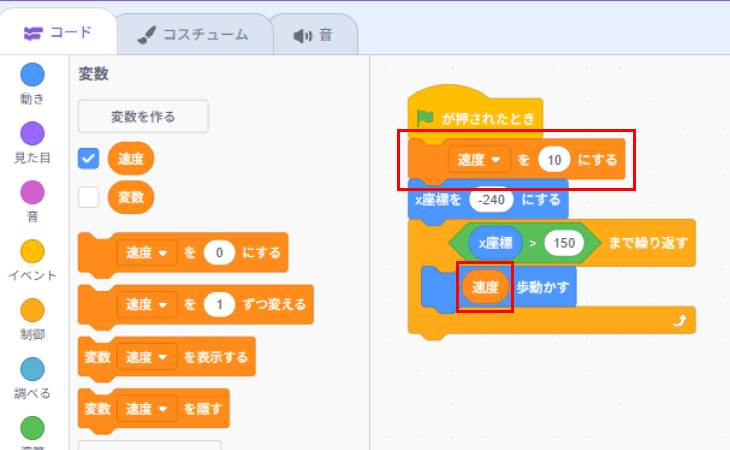
Task: Click the 変数を作る button
Action: (143, 116)
